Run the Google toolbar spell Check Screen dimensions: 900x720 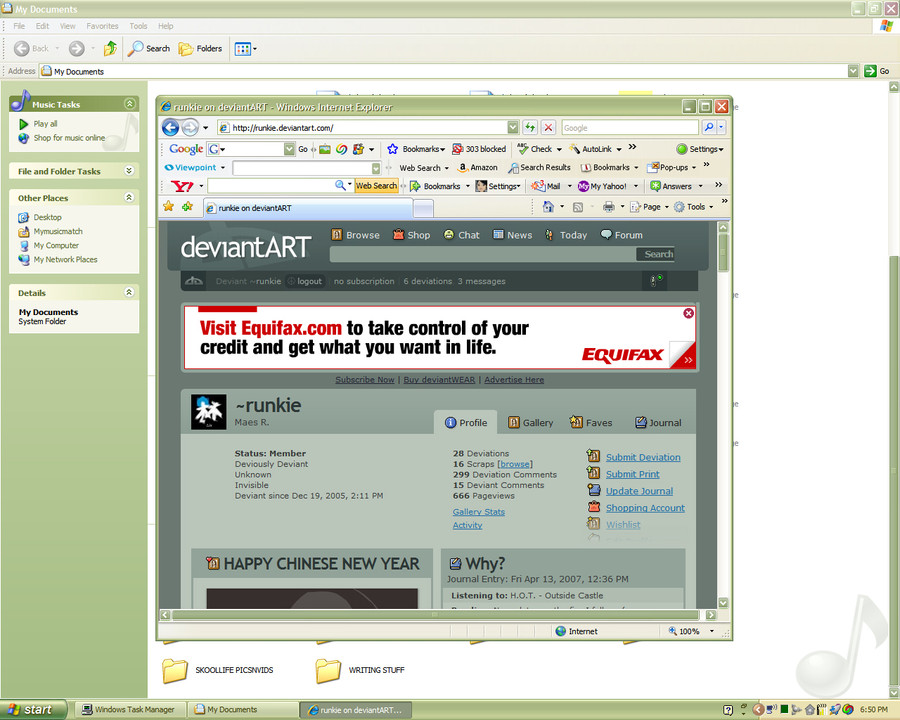coord(535,149)
